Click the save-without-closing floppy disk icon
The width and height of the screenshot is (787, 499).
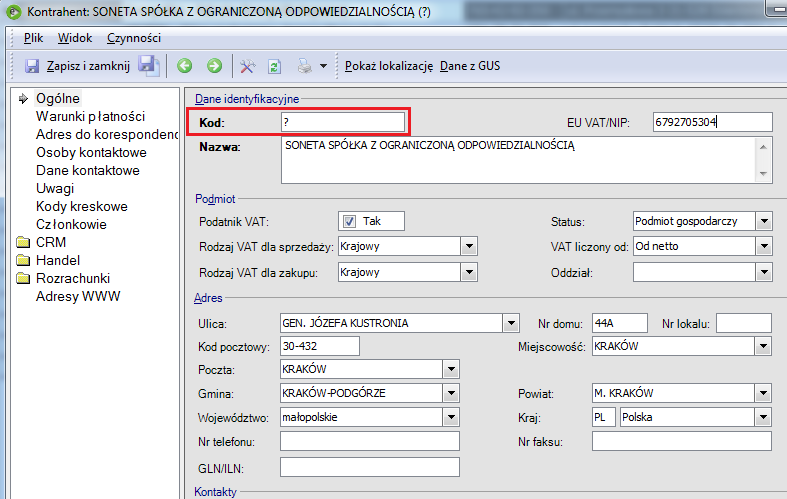(149, 66)
